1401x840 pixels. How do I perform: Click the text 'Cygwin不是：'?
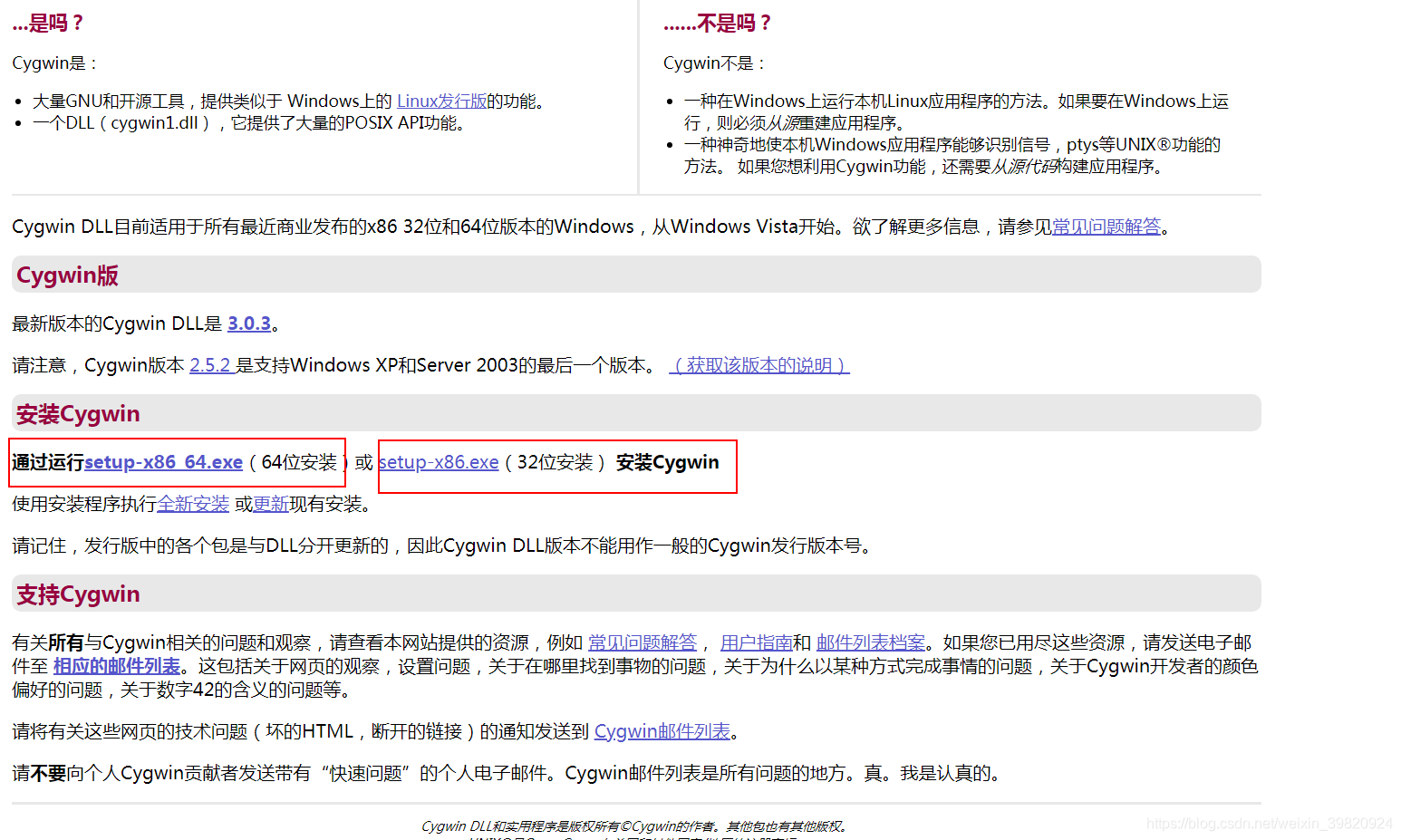(x=715, y=63)
